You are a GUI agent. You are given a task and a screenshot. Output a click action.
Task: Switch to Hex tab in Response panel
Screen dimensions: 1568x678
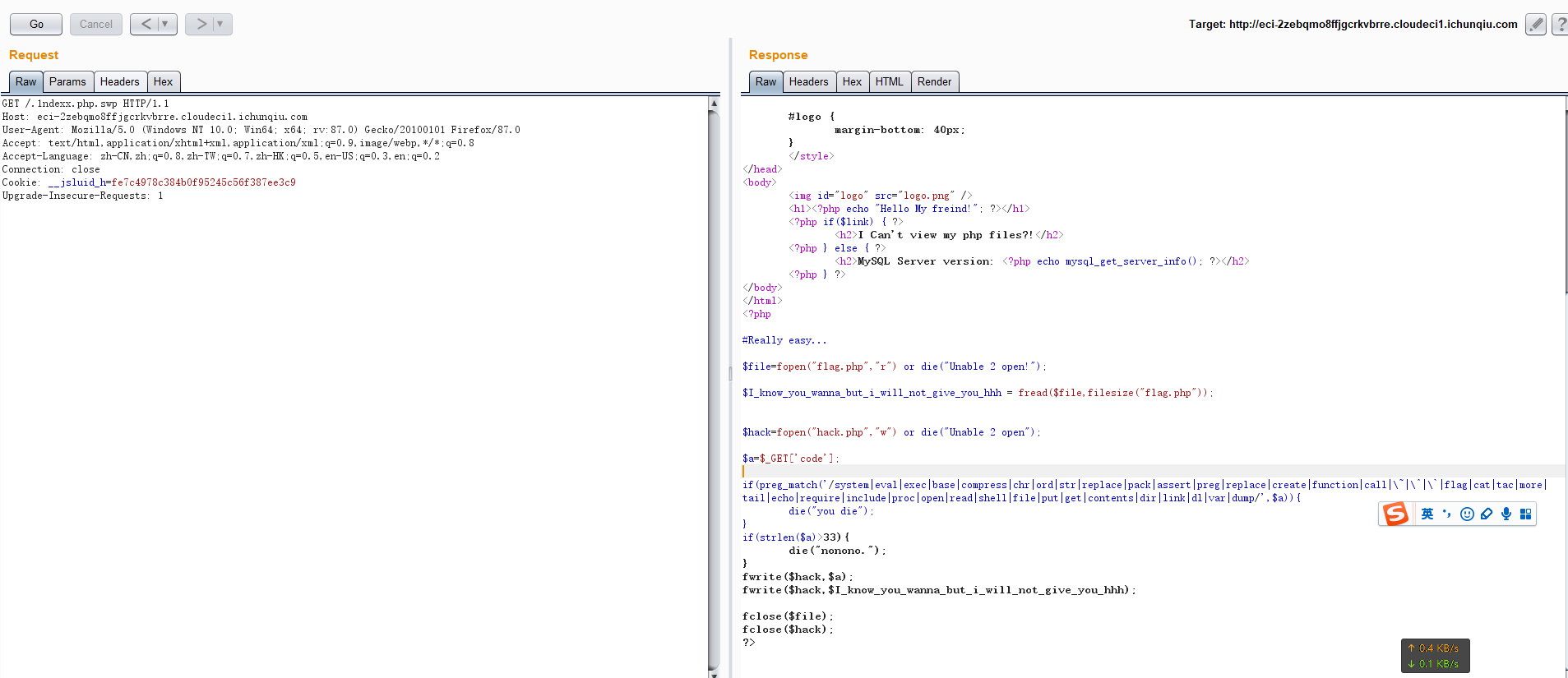tap(853, 81)
